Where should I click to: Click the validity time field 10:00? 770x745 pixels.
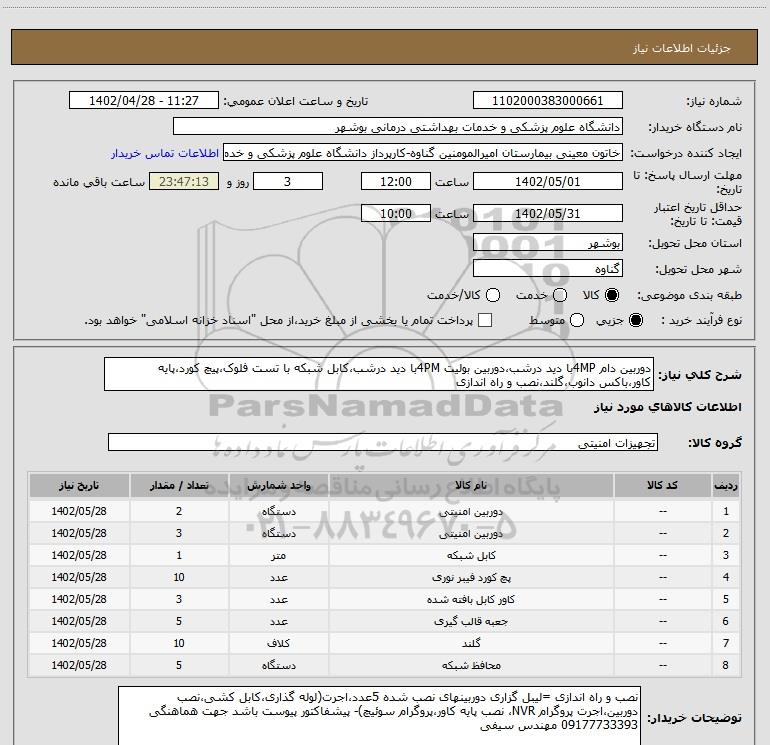tap(396, 214)
